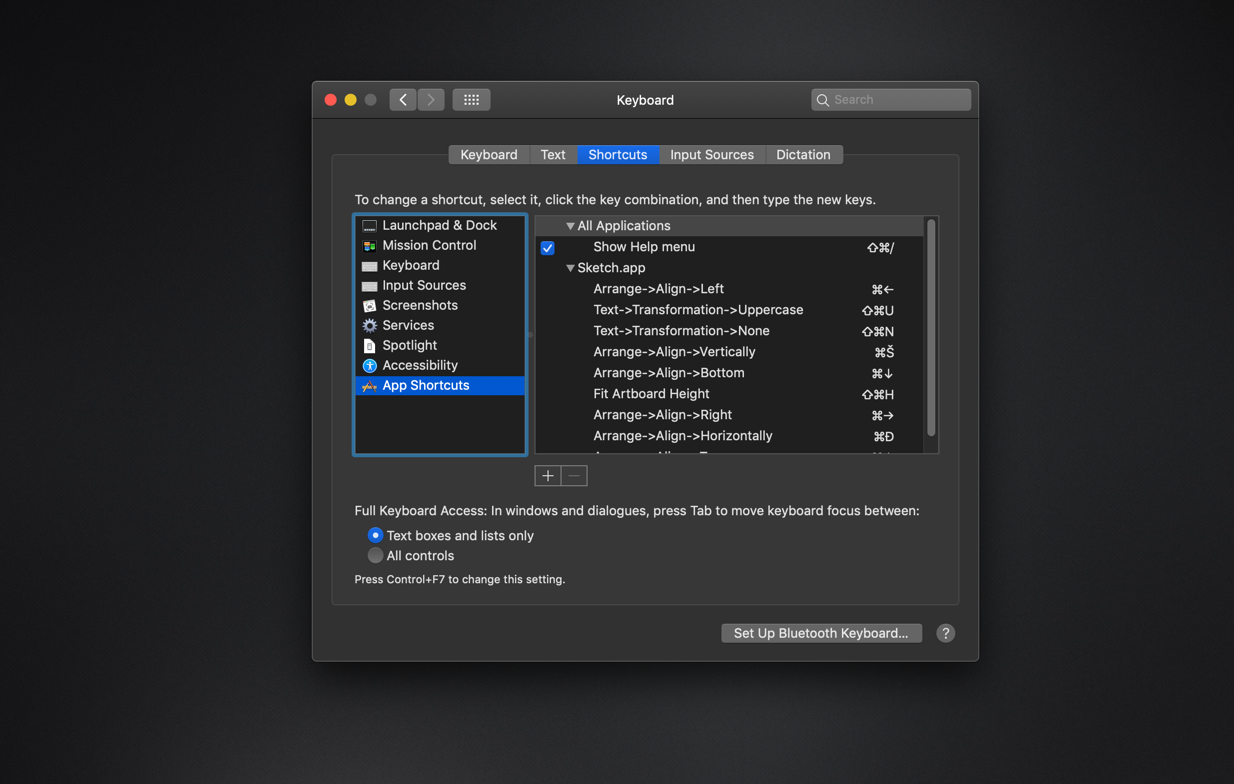
Task: Select the App Shortcuts sidebar item
Action: point(423,385)
